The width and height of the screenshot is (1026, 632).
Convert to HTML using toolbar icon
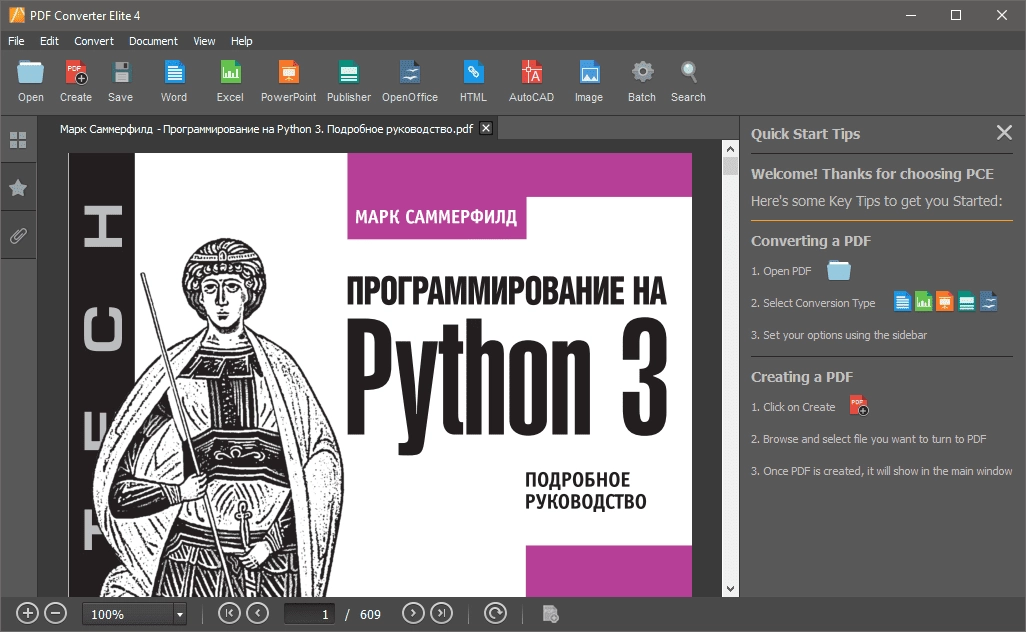point(473,72)
